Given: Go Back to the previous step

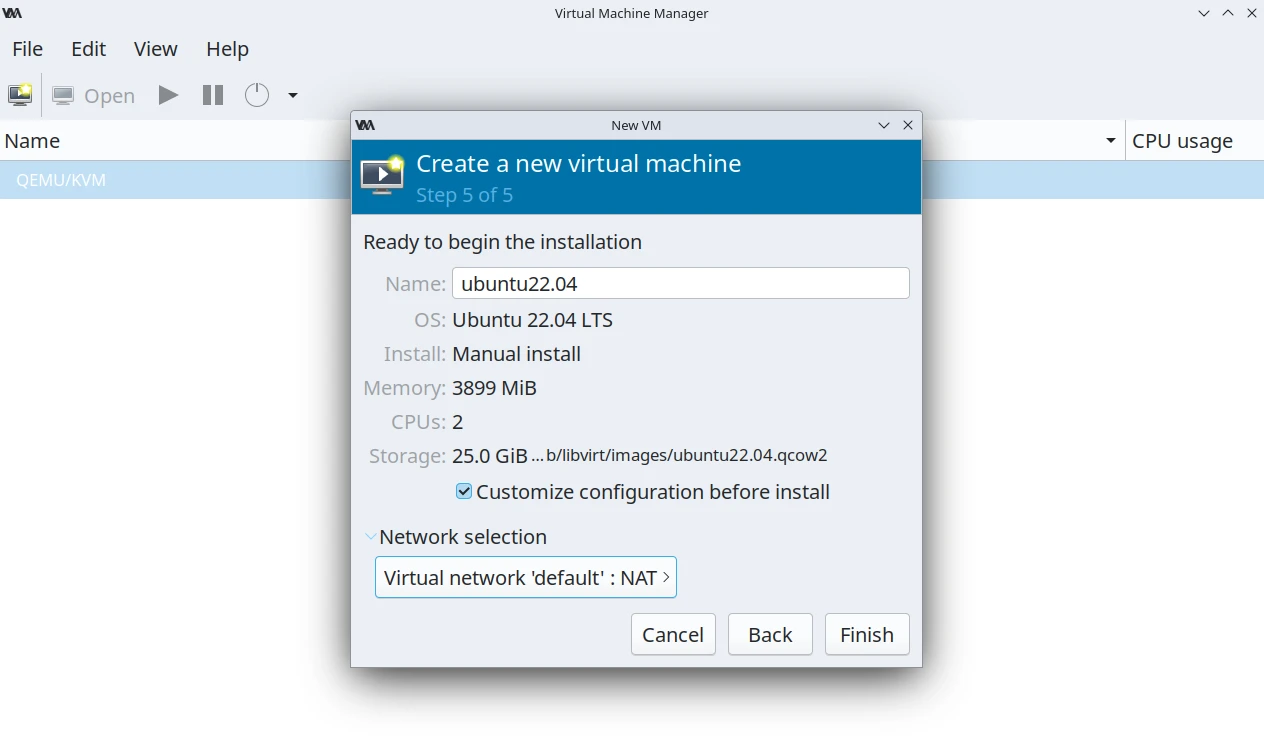Looking at the screenshot, I should [x=770, y=634].
